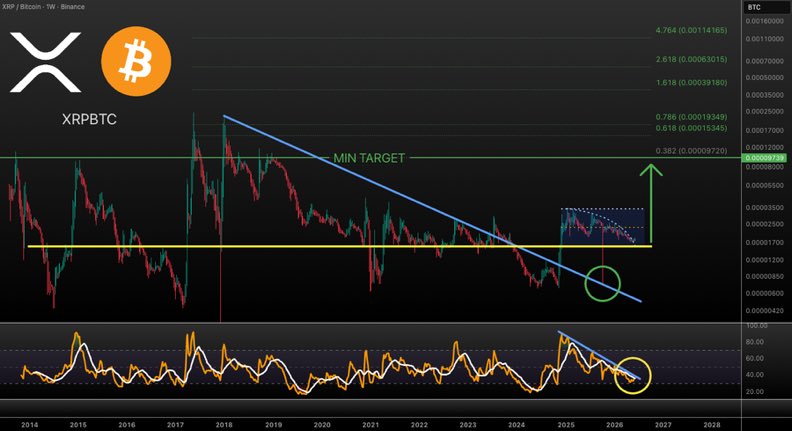Viewport: 792px width, 431px height.
Task: Click the orange Bitcoin logo
Action: point(136,62)
